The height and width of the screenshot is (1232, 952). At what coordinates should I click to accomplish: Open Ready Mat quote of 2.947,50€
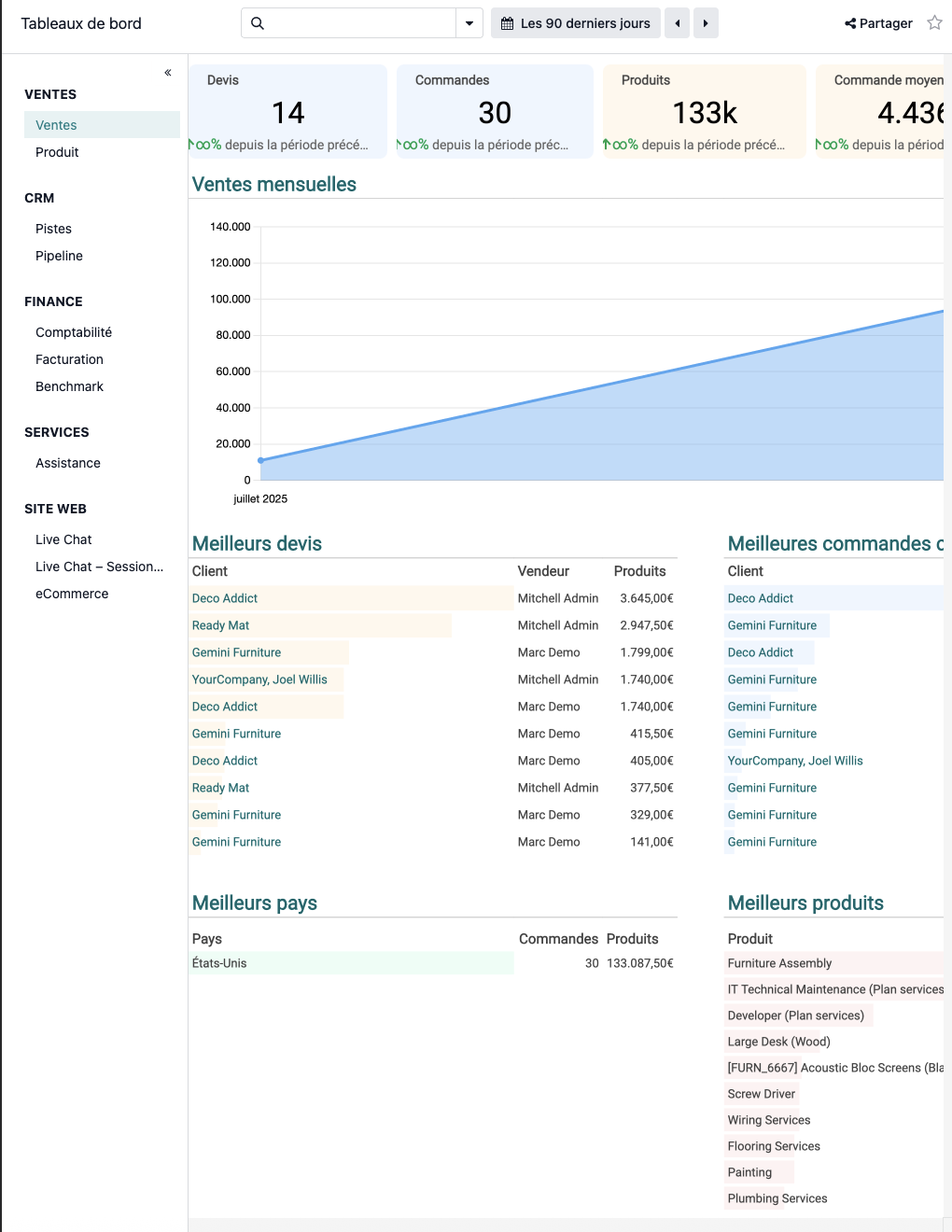221,625
